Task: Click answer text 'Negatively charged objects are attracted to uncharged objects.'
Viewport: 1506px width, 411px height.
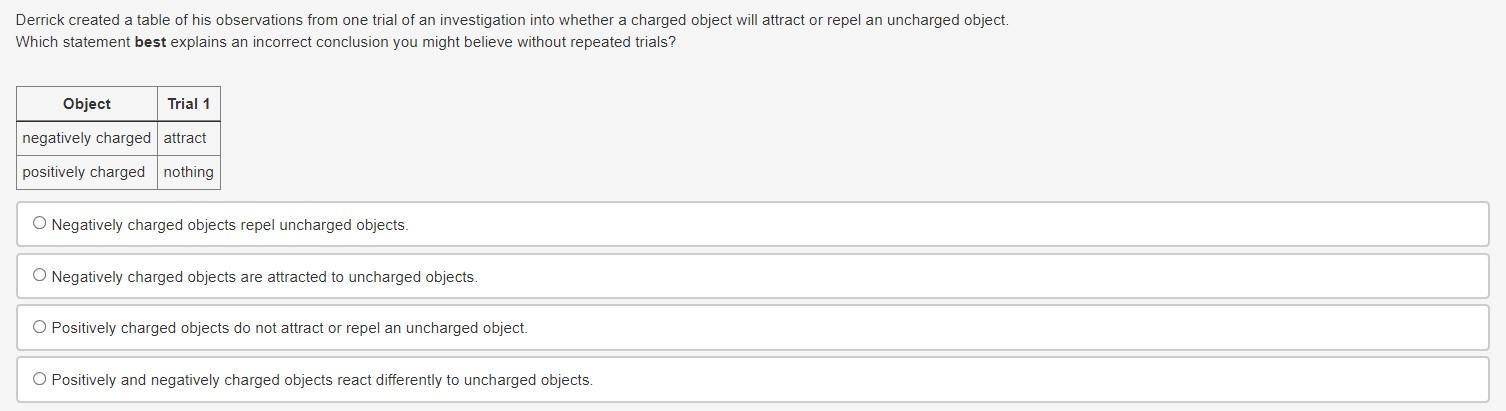Action: (264, 277)
